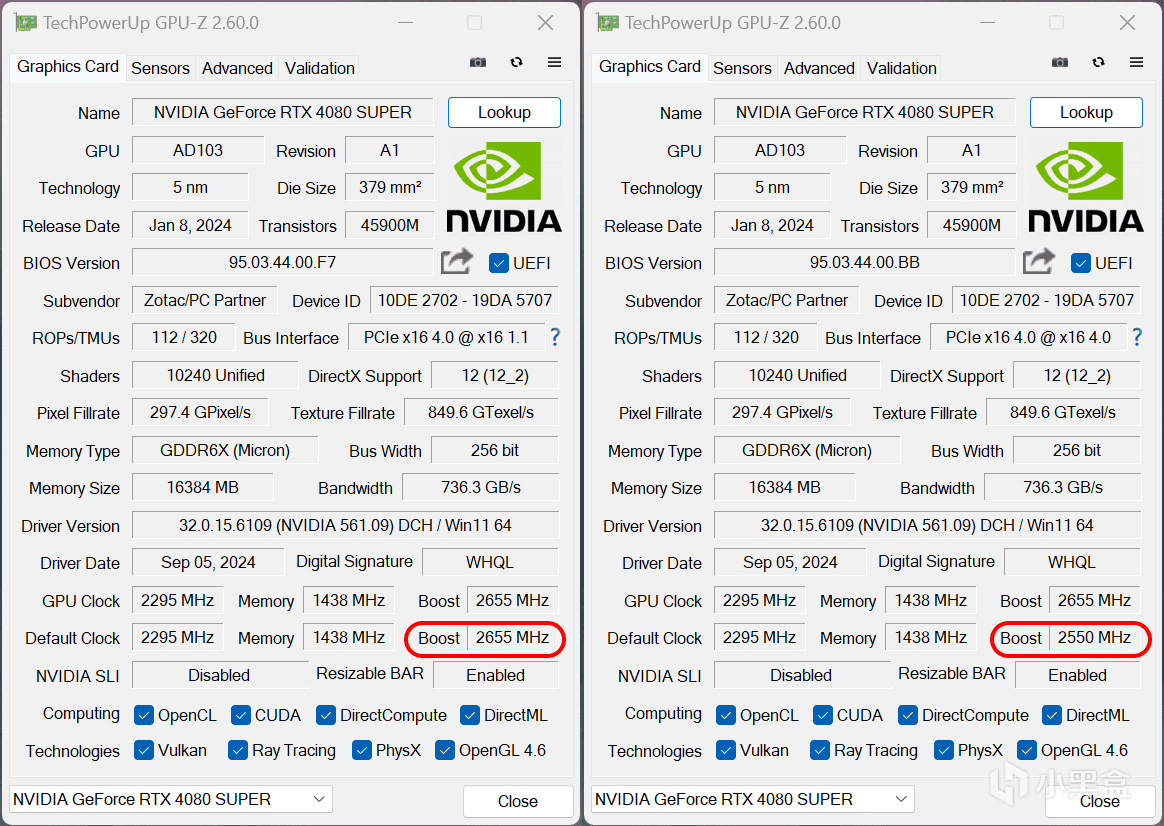Click BIOS Version 95.03.44.00.BB field
The image size is (1164, 826).
point(865,262)
